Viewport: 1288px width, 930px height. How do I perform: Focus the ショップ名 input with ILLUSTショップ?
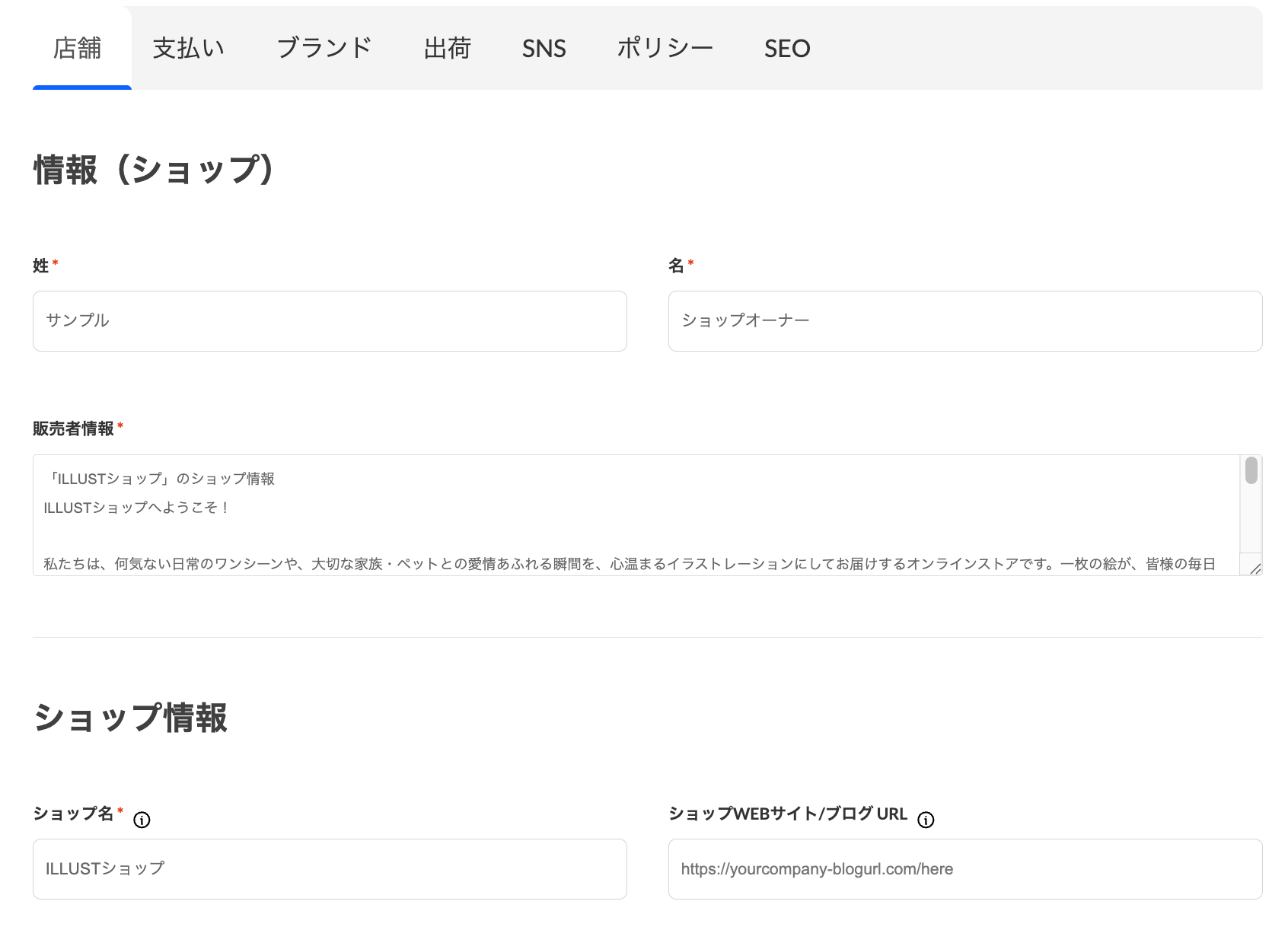pyautogui.click(x=330, y=868)
